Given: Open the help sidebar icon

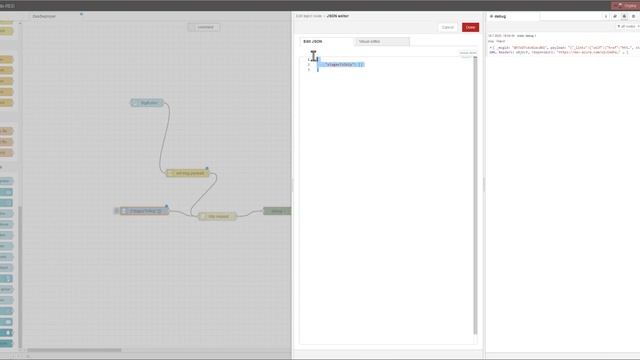Looking at the screenshot, I should 615,16.
